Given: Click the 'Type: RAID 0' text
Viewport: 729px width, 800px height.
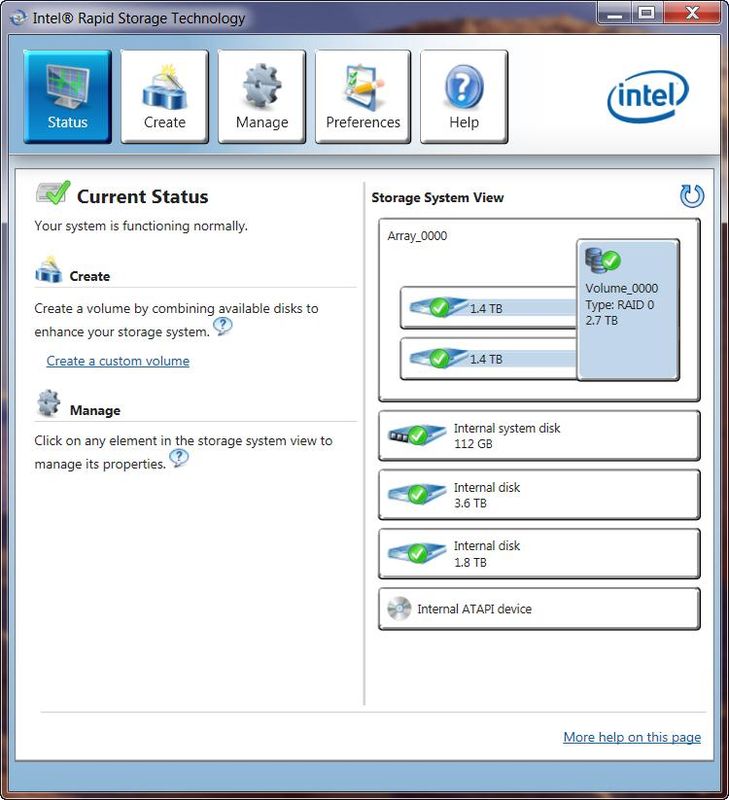Looking at the screenshot, I should (620, 305).
